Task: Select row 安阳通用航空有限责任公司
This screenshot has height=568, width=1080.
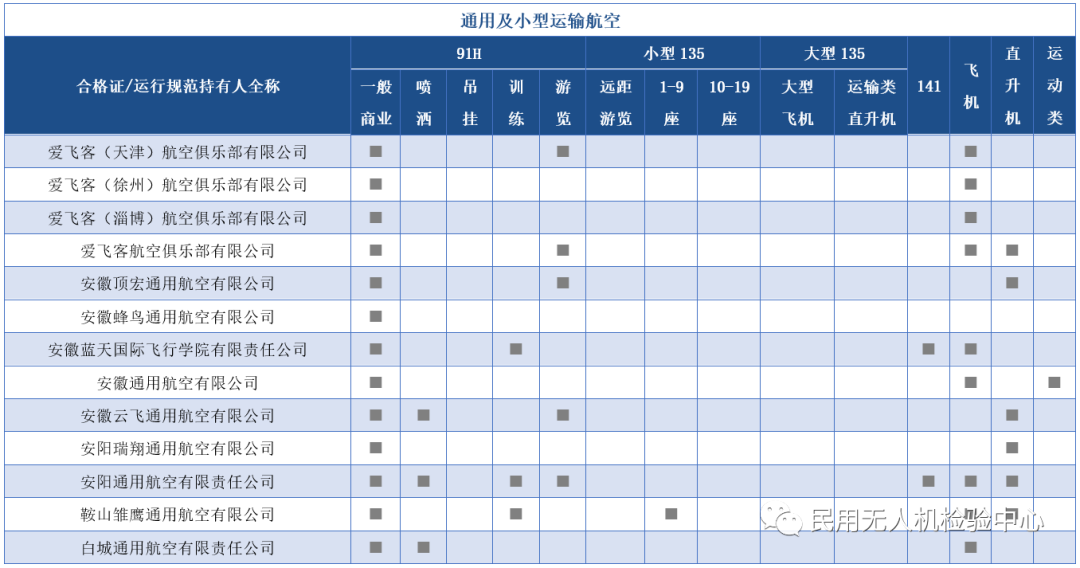Action: [x=540, y=481]
